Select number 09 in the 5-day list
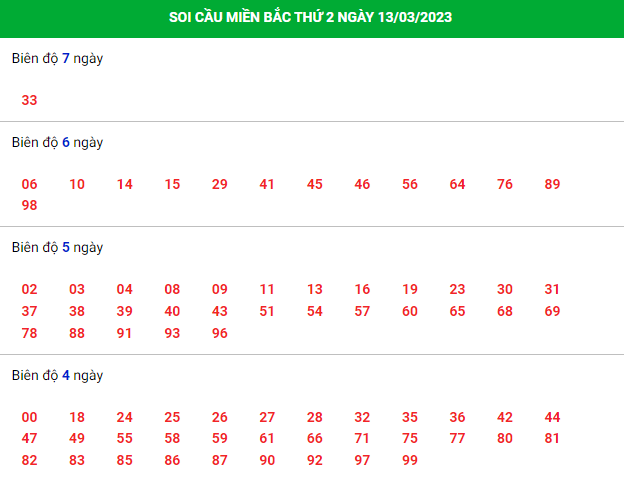 point(220,289)
